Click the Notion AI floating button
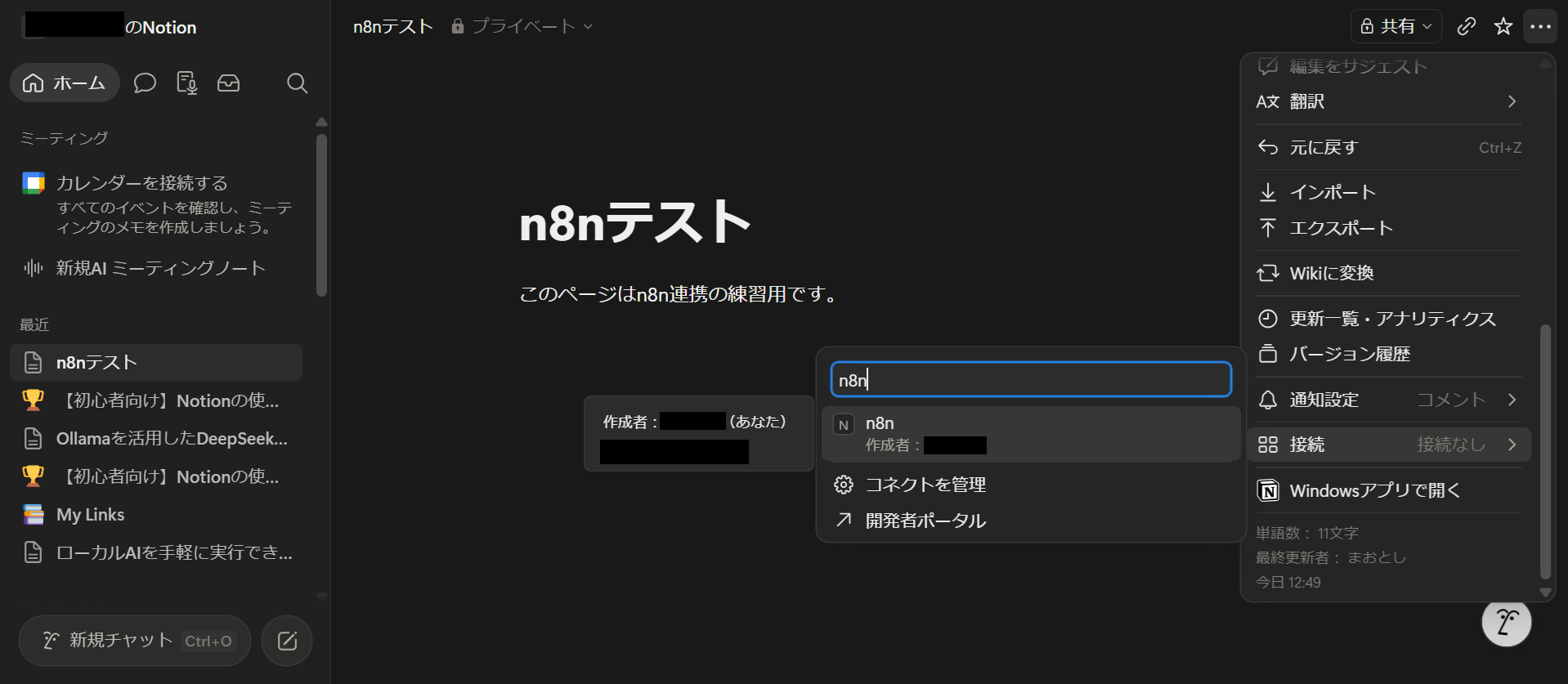This screenshot has height=684, width=1568. 1507,622
